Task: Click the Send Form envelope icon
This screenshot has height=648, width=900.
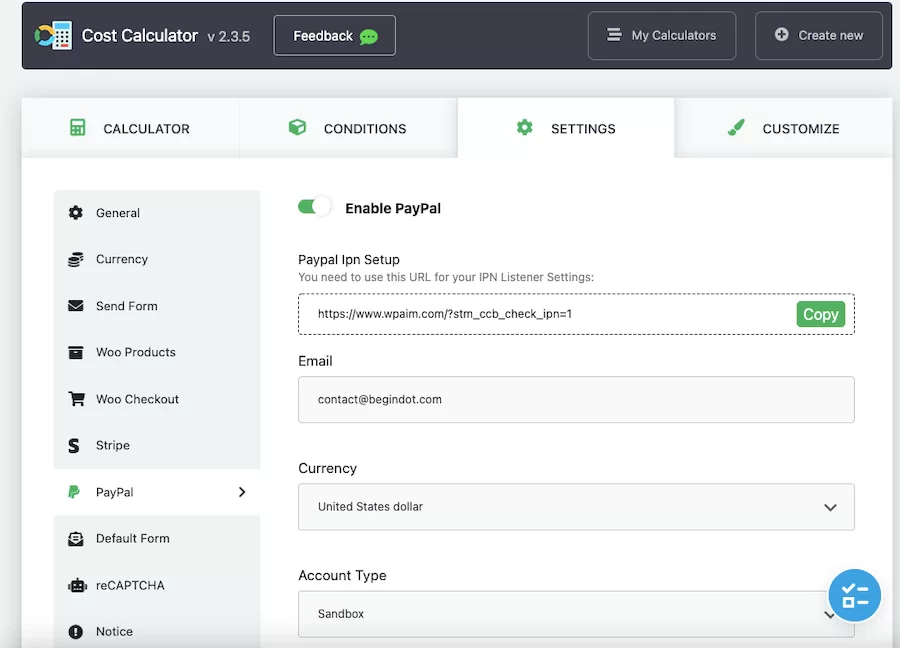Action: (x=76, y=306)
